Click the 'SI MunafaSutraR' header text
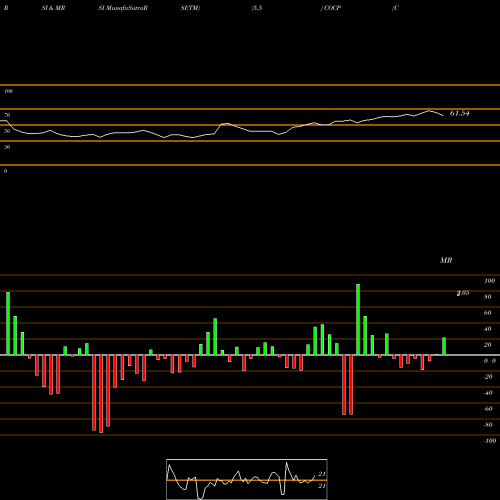This screenshot has height=500, width=500. [123, 8]
